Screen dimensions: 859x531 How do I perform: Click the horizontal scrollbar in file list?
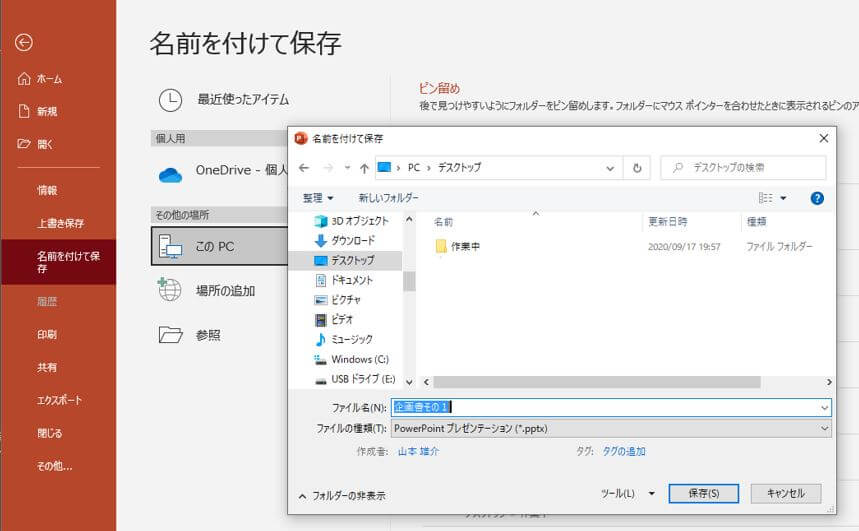tap(596, 382)
